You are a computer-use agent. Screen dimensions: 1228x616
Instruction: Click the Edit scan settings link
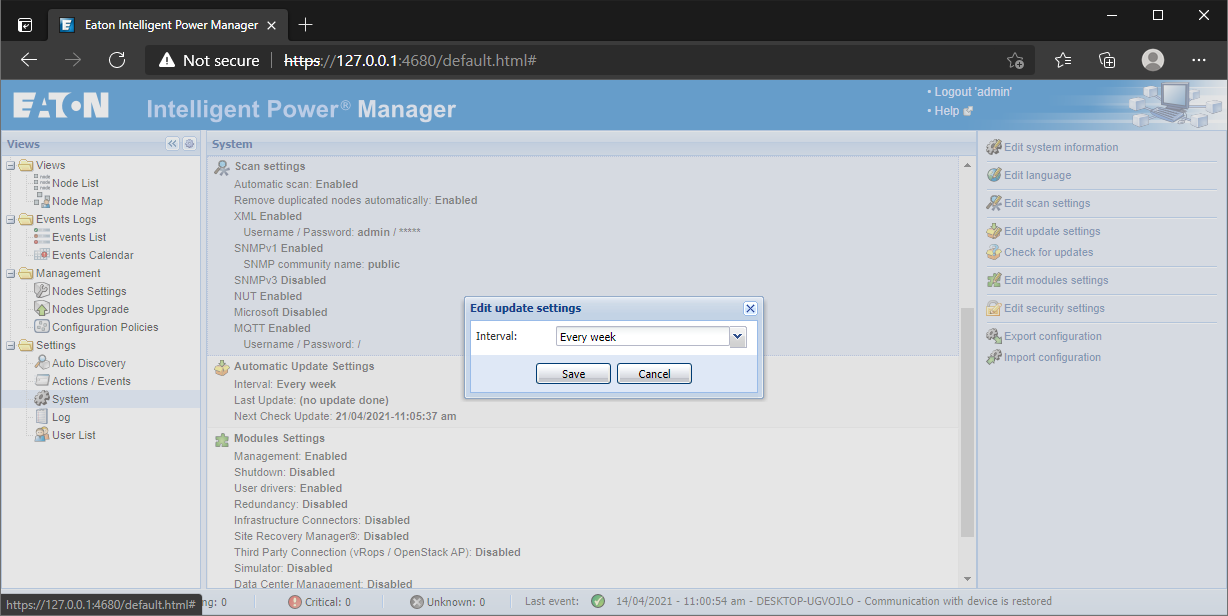[1047, 203]
